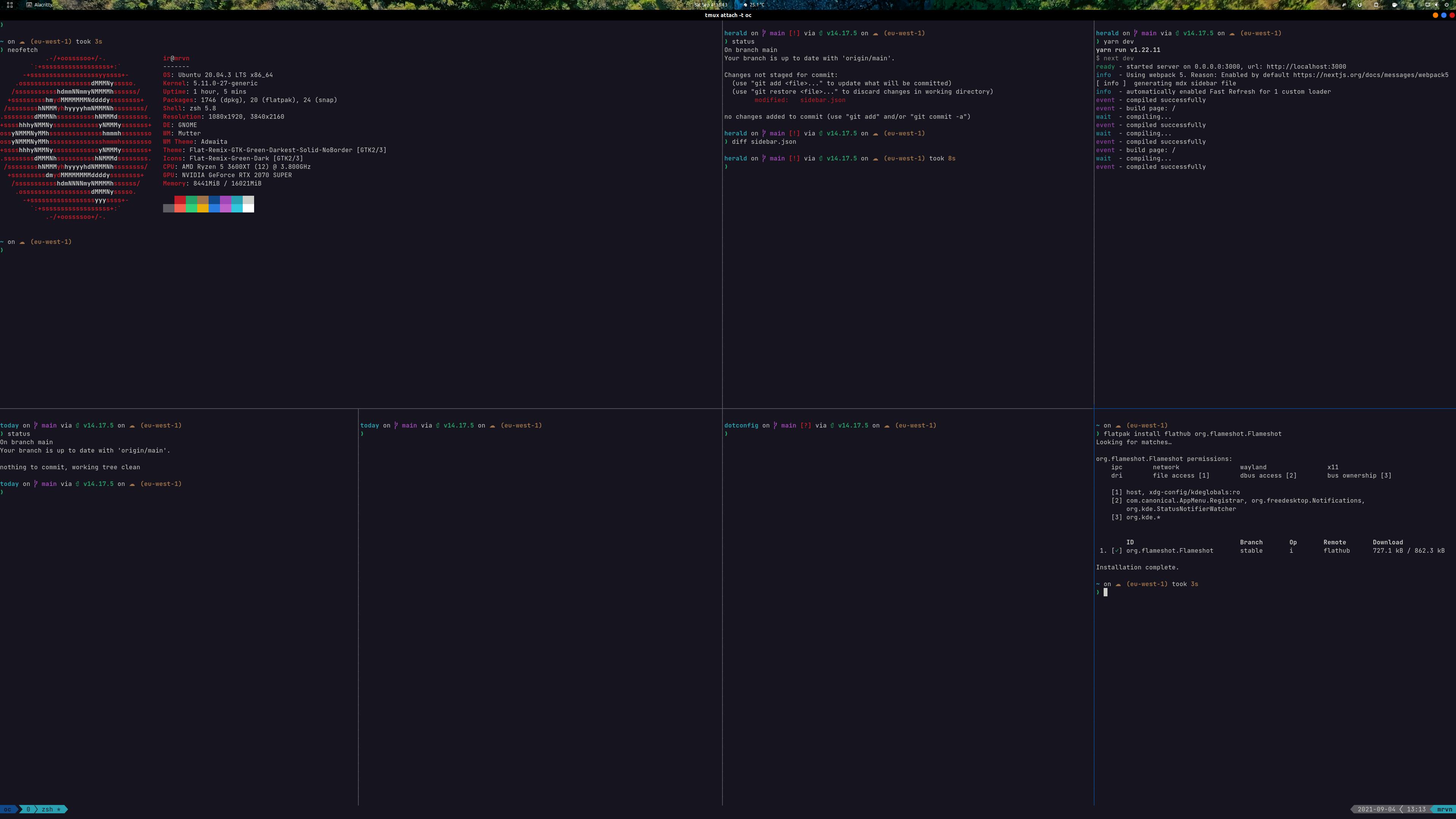Click the checked box beside org.flameshot.Flameshot row
The height and width of the screenshot is (819, 1456).
1116,550
